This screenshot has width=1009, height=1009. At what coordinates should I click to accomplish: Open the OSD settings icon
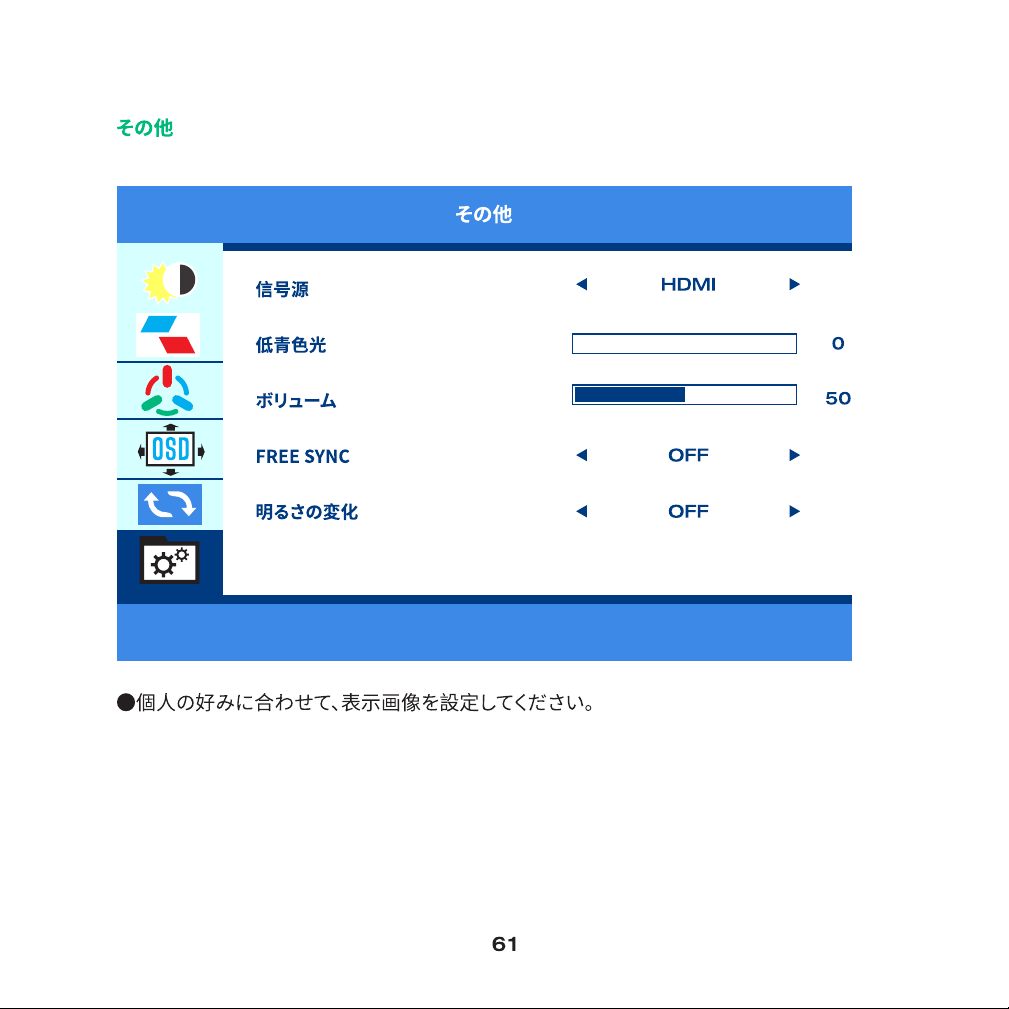(x=171, y=449)
